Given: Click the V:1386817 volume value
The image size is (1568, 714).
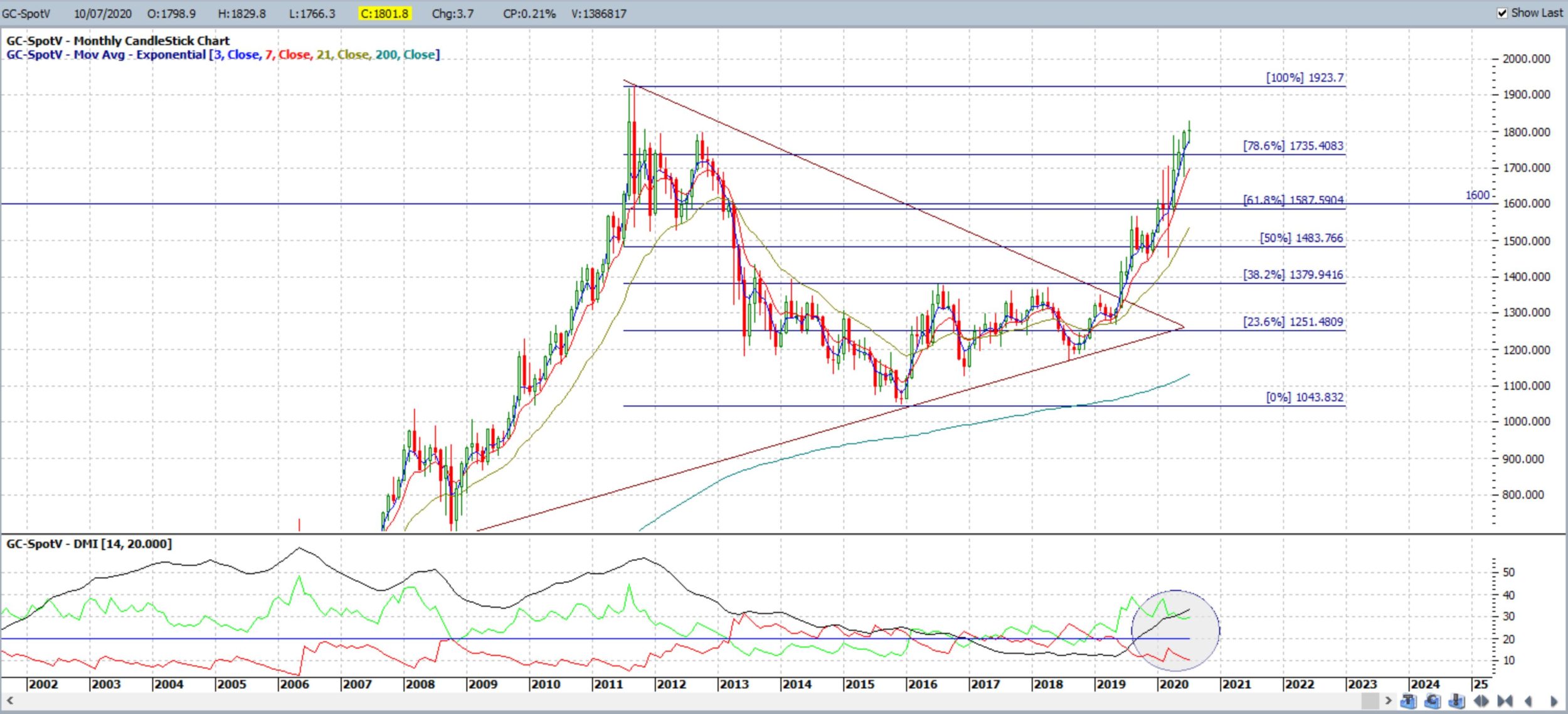Looking at the screenshot, I should click(x=598, y=14).
